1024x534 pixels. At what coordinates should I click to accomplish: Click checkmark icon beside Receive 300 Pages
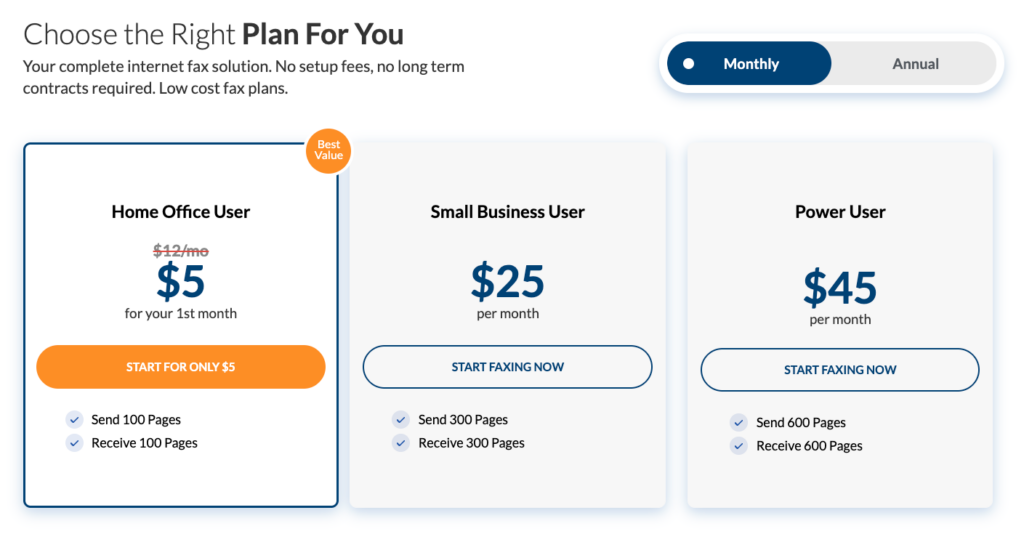(401, 443)
